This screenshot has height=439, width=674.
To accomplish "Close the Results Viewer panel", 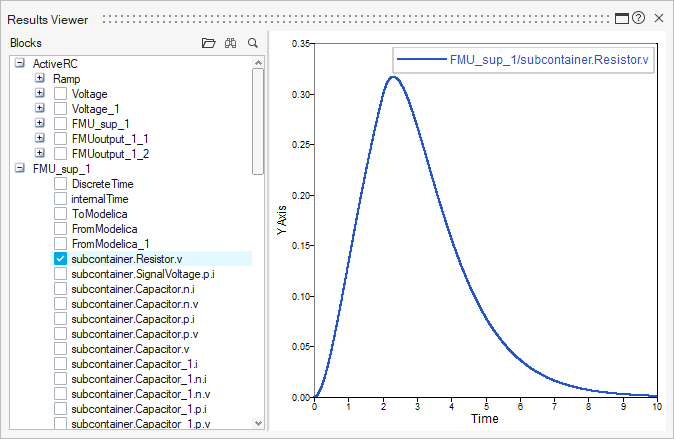I will (x=658, y=18).
